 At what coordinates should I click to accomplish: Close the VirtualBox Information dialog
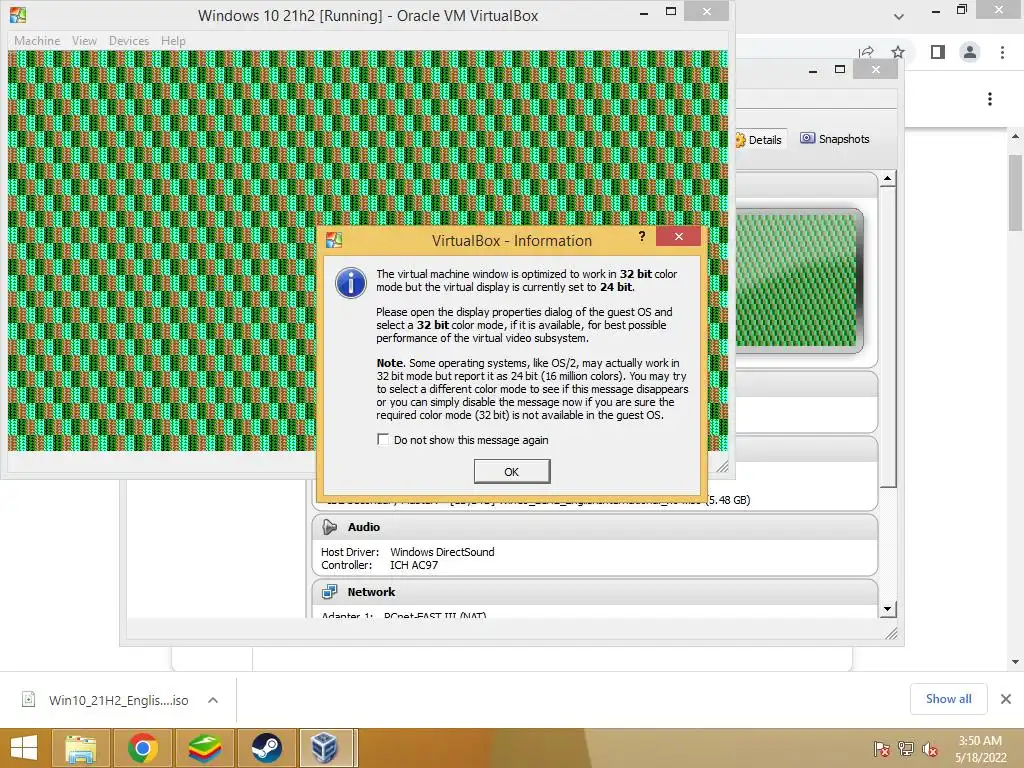coord(679,236)
